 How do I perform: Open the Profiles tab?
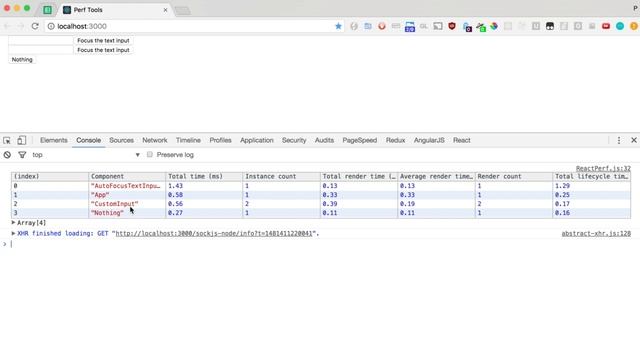point(220,140)
